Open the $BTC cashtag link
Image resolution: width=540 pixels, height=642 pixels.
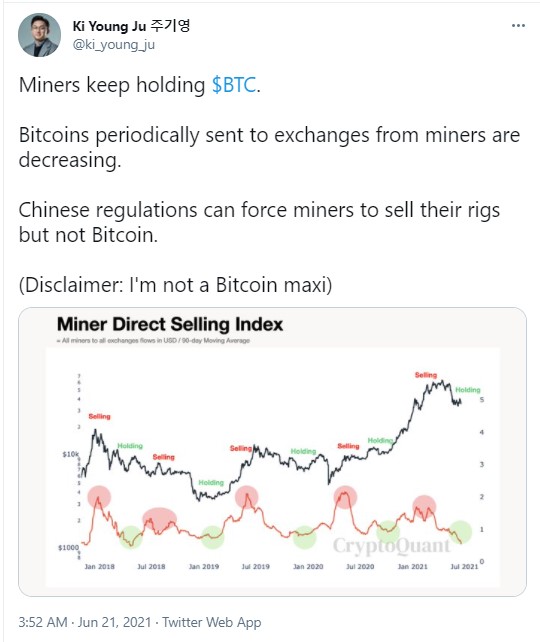(234, 85)
